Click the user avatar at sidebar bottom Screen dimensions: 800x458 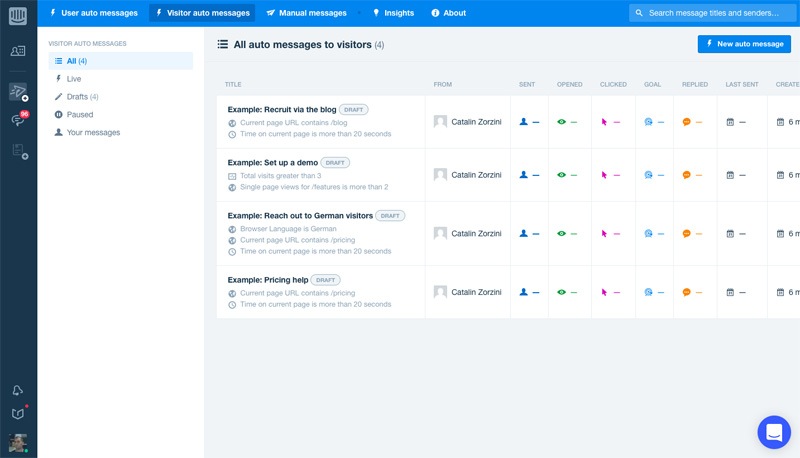tap(18, 443)
